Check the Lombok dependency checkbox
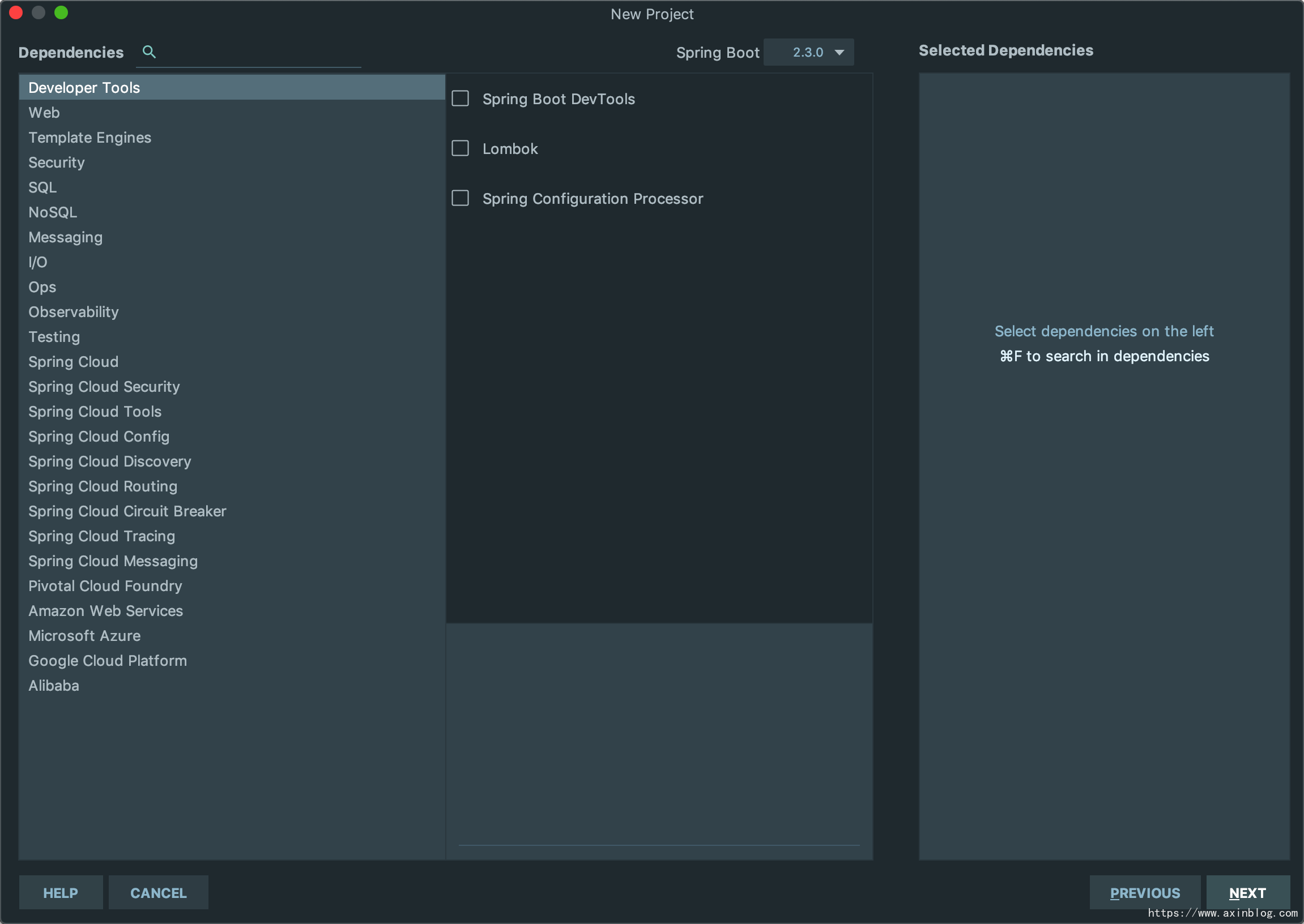The width and height of the screenshot is (1304, 924). click(x=460, y=148)
